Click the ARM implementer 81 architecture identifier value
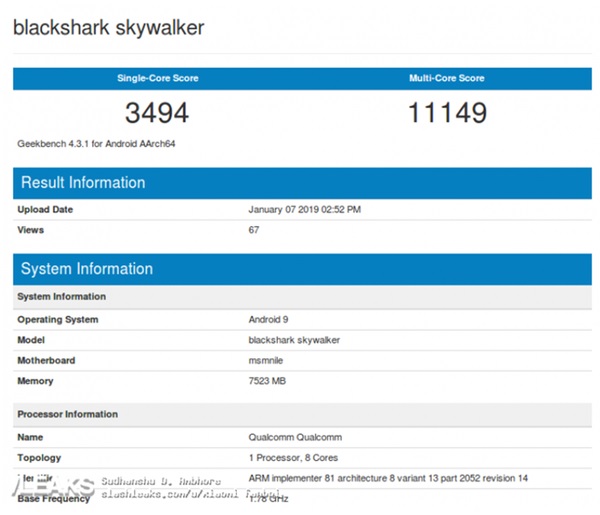600x515 pixels. [388, 478]
